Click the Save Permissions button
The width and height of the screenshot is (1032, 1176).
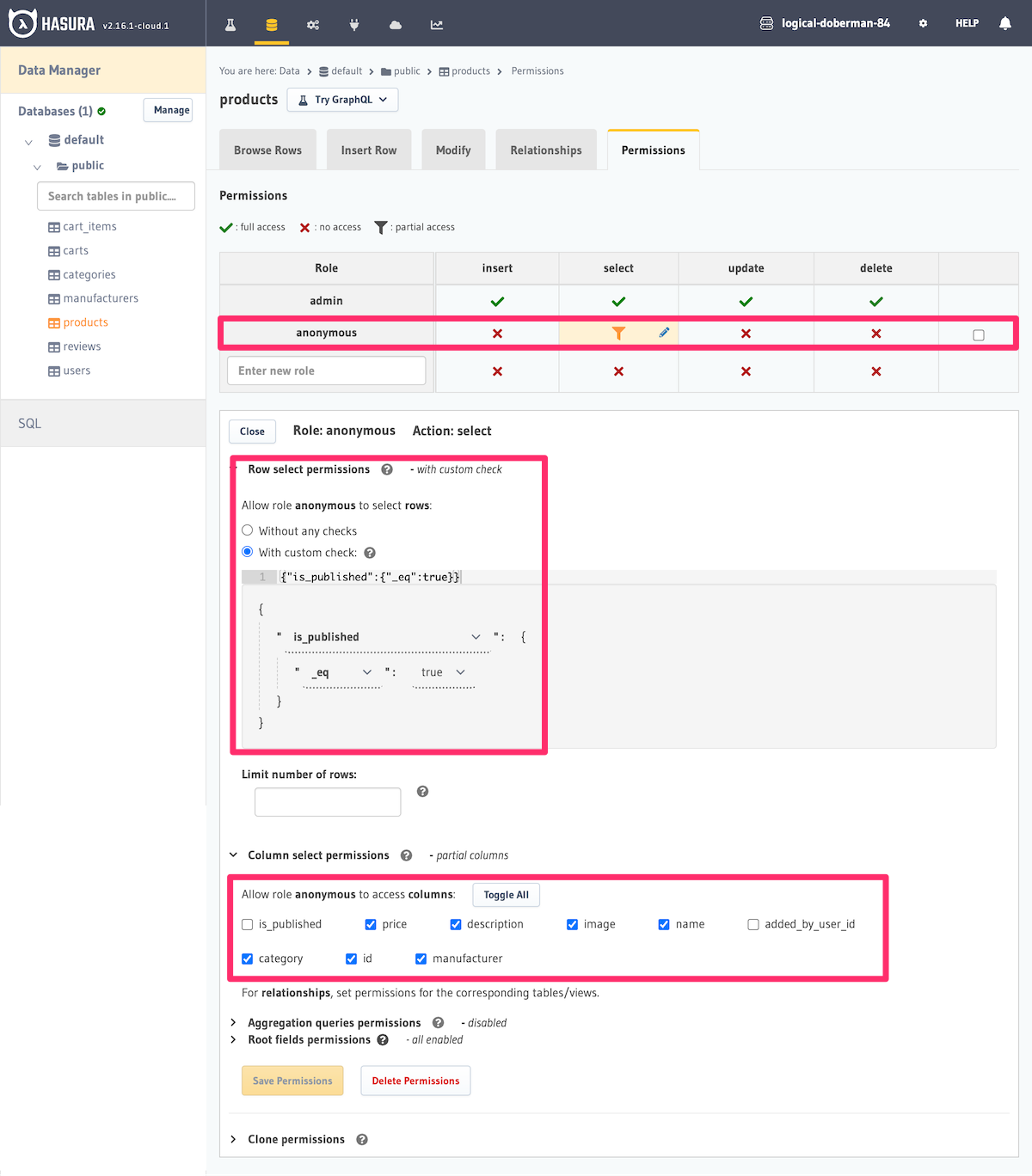coord(292,1081)
